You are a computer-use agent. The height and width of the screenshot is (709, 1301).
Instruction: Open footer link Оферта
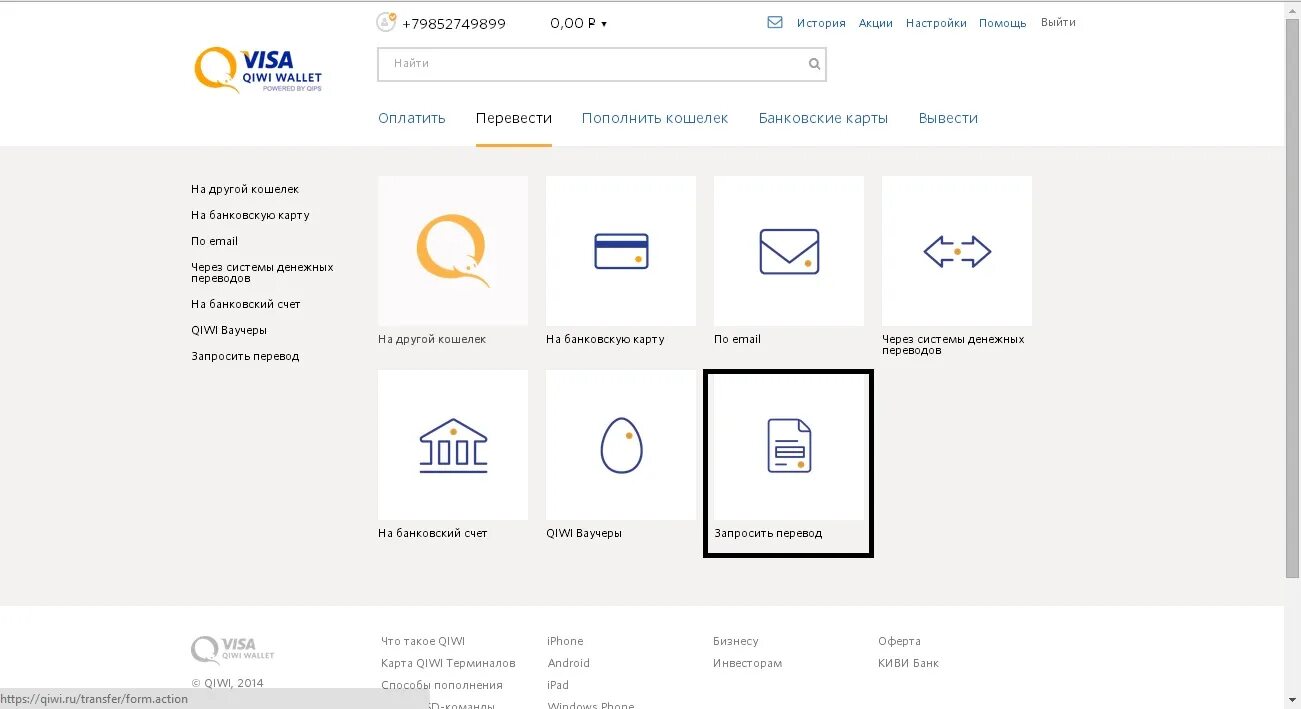(x=899, y=641)
